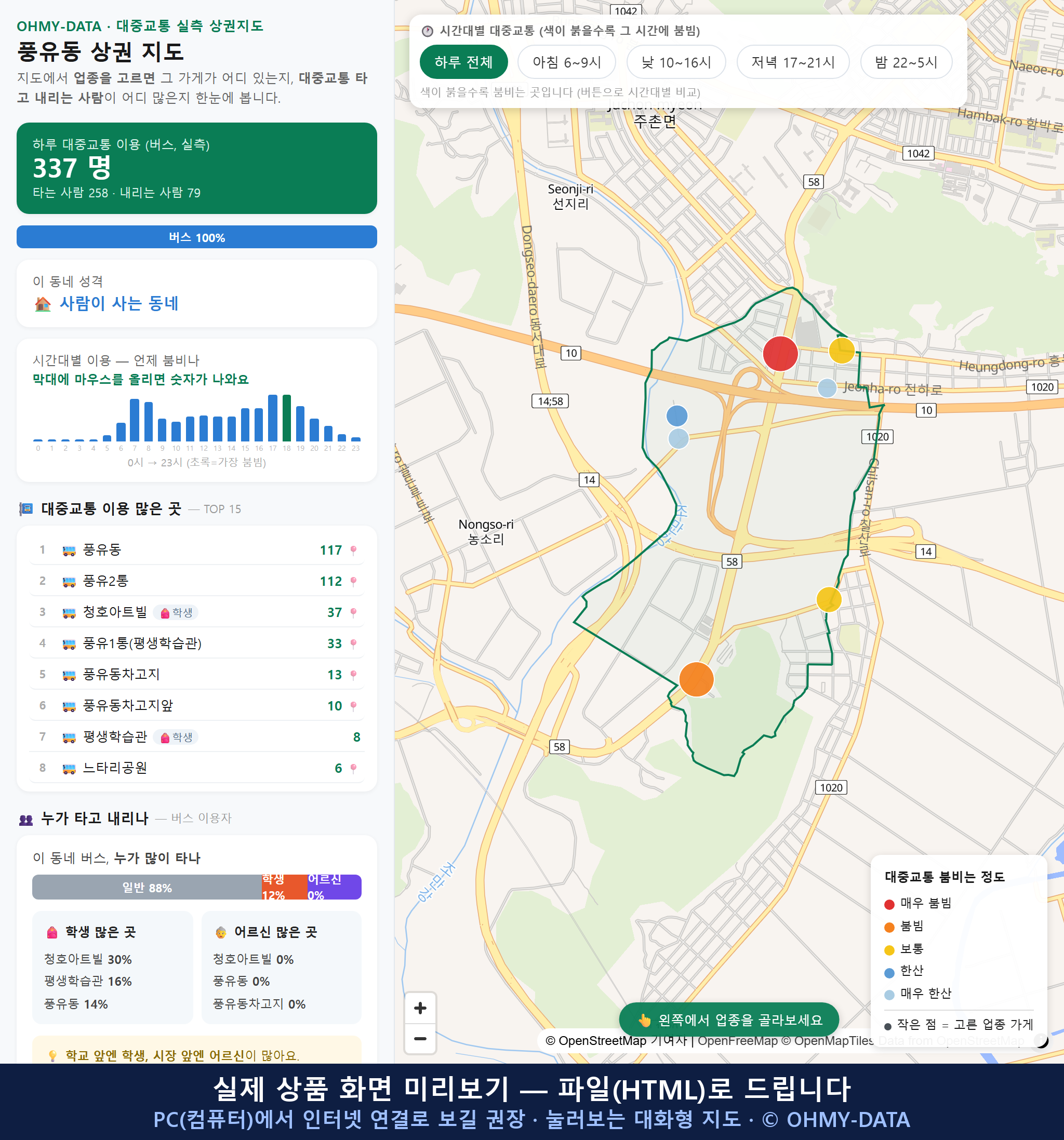Click bus icon in 풍유동 row

69,551
